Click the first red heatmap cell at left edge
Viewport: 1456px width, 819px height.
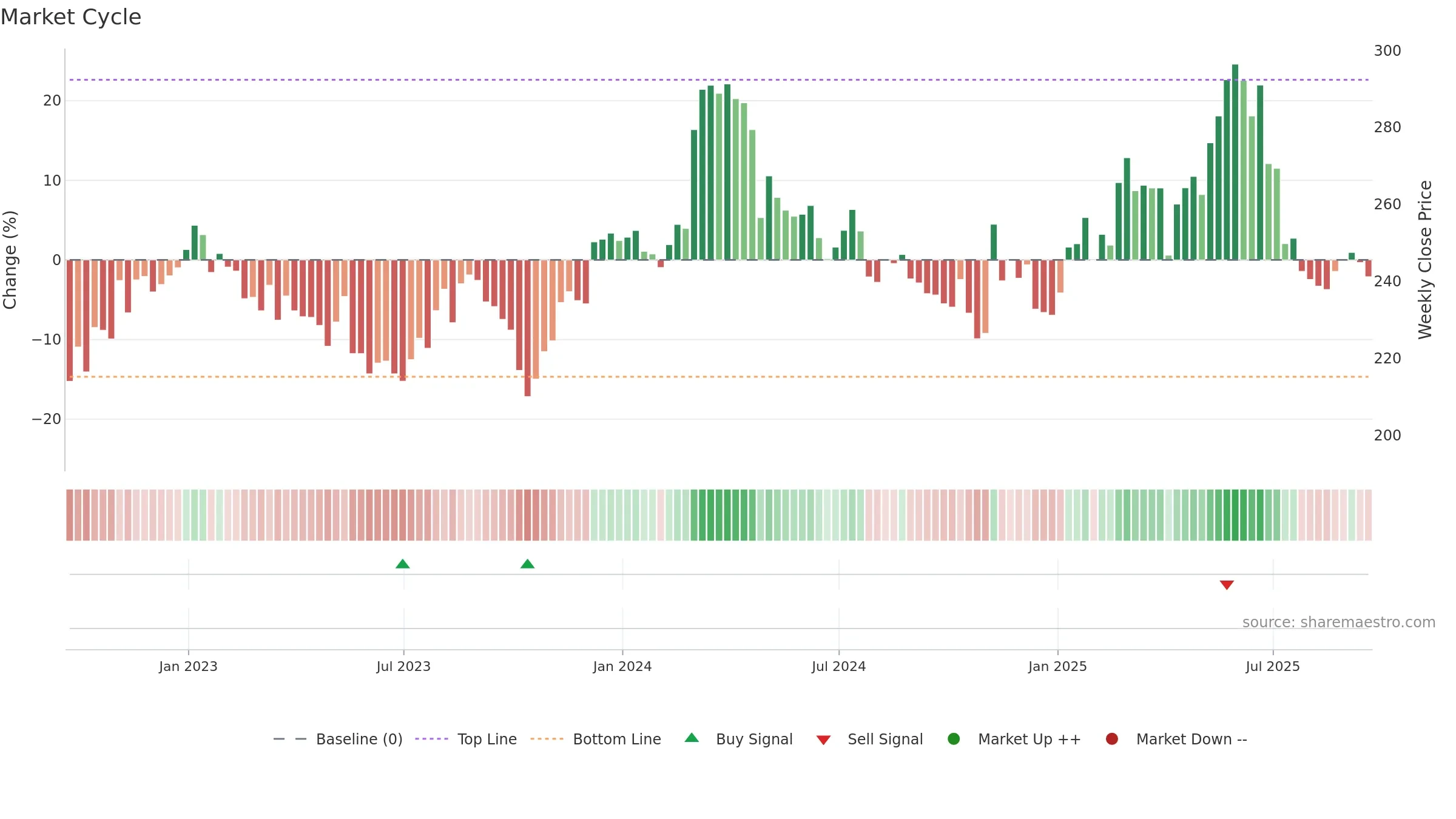click(x=70, y=515)
